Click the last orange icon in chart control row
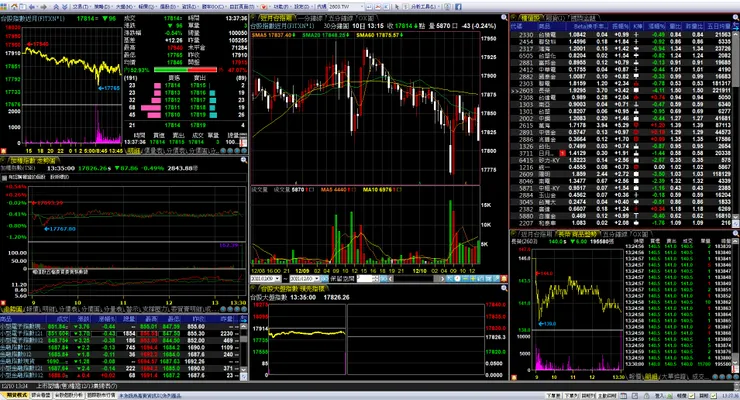Viewport: 740px width, 400px height. click(503, 279)
